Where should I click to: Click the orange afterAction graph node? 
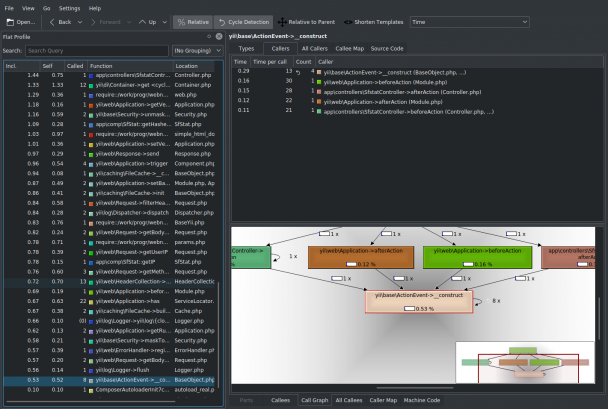coord(361,257)
